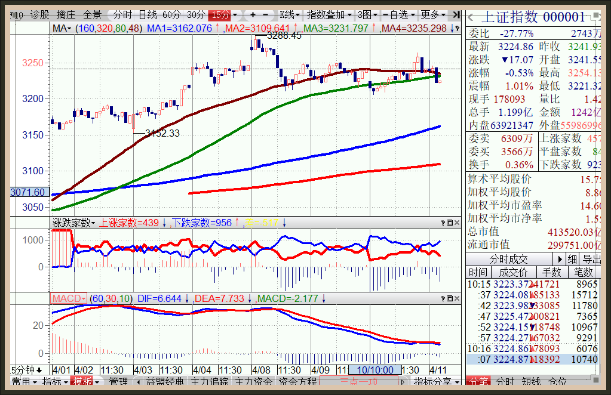The image size is (611, 395).
Task: Click the 导出 button in 分时成交 header
Action: click(591, 259)
